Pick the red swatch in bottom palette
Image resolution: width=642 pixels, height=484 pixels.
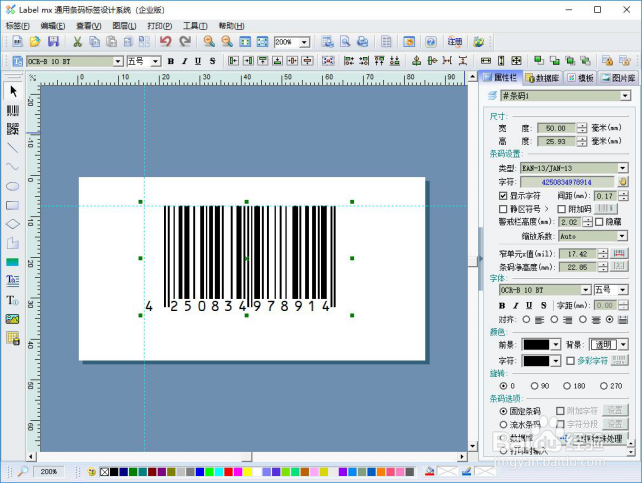[x=228, y=472]
